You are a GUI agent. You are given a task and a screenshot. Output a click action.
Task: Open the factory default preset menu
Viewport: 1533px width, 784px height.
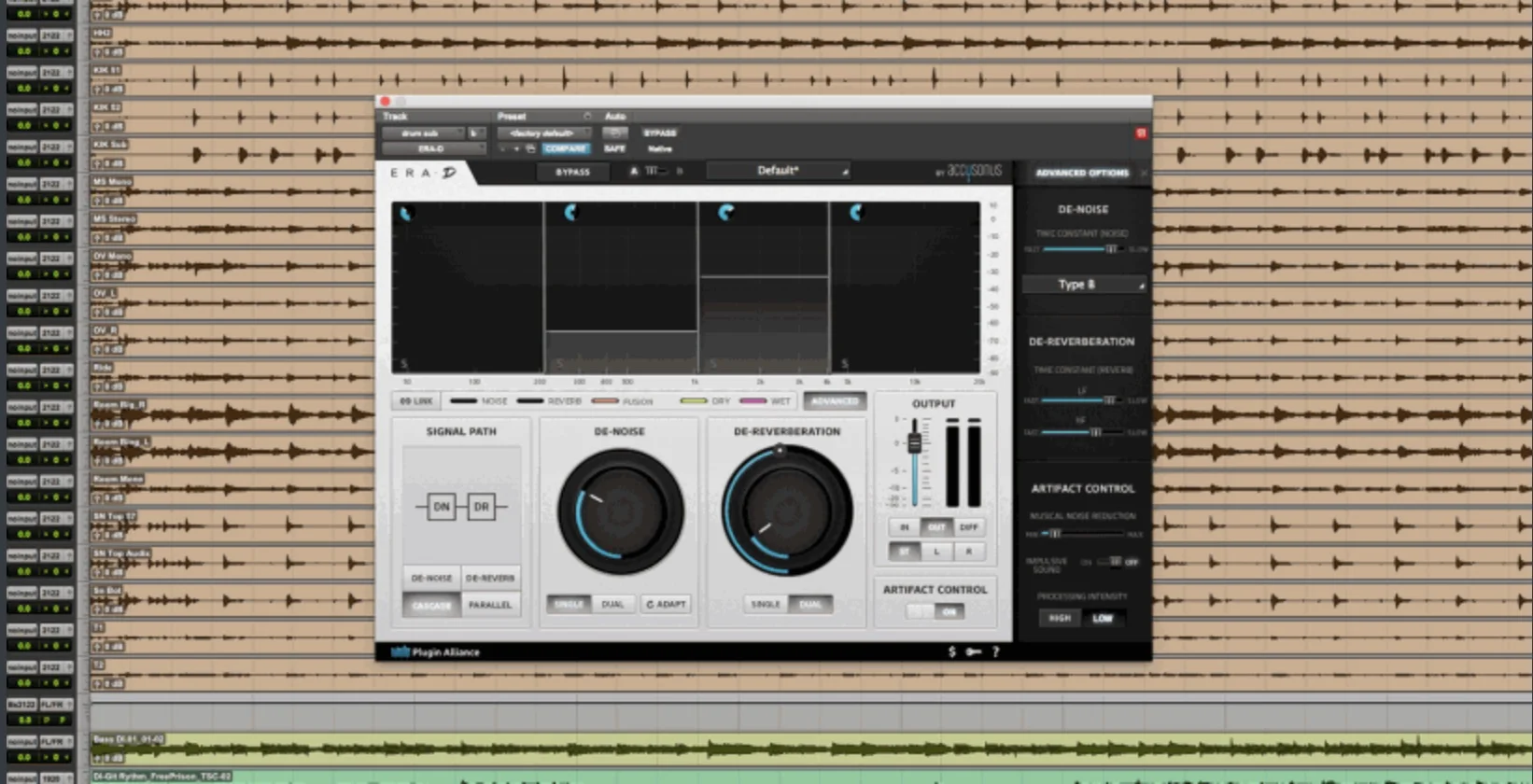(x=543, y=133)
